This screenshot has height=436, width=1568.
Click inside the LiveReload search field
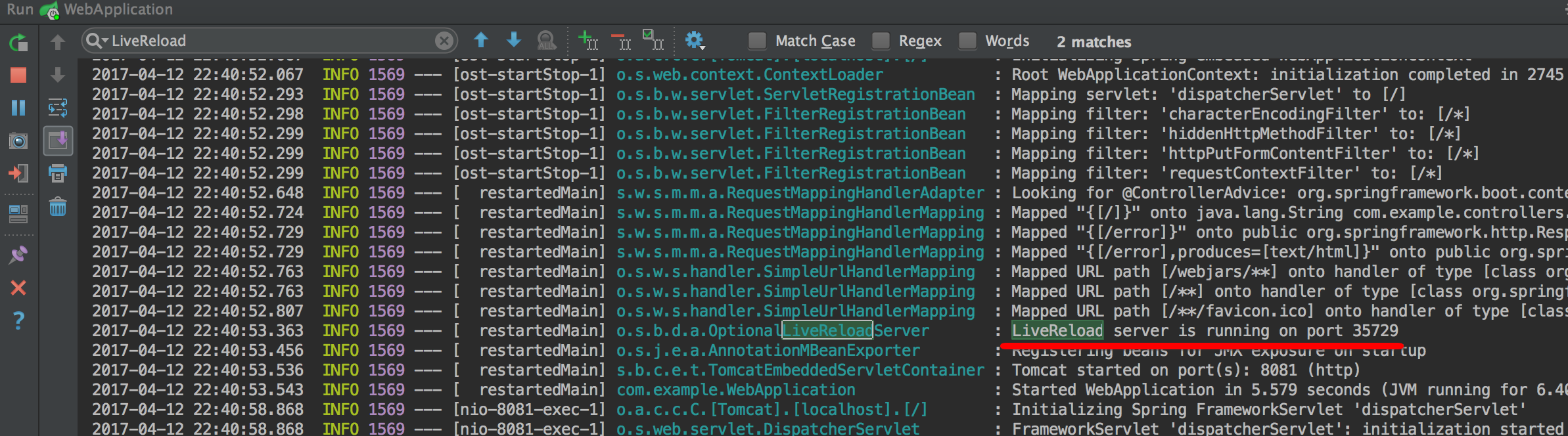coord(263,41)
